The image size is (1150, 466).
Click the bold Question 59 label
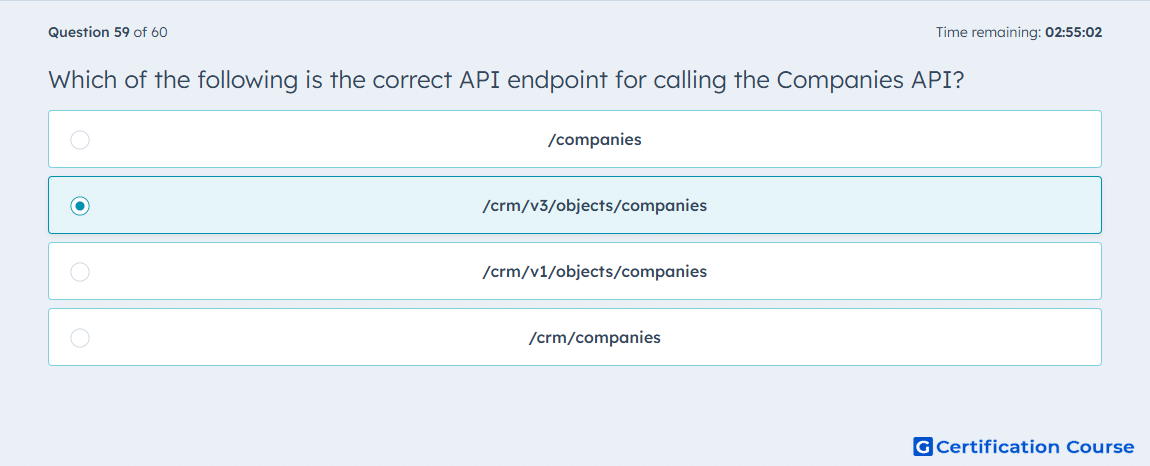[89, 32]
